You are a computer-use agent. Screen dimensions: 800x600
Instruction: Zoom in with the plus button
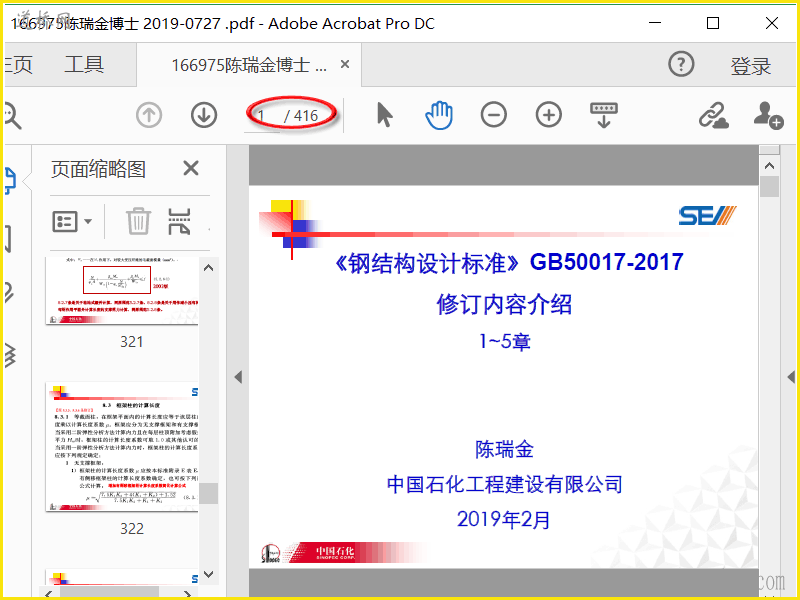(x=548, y=115)
